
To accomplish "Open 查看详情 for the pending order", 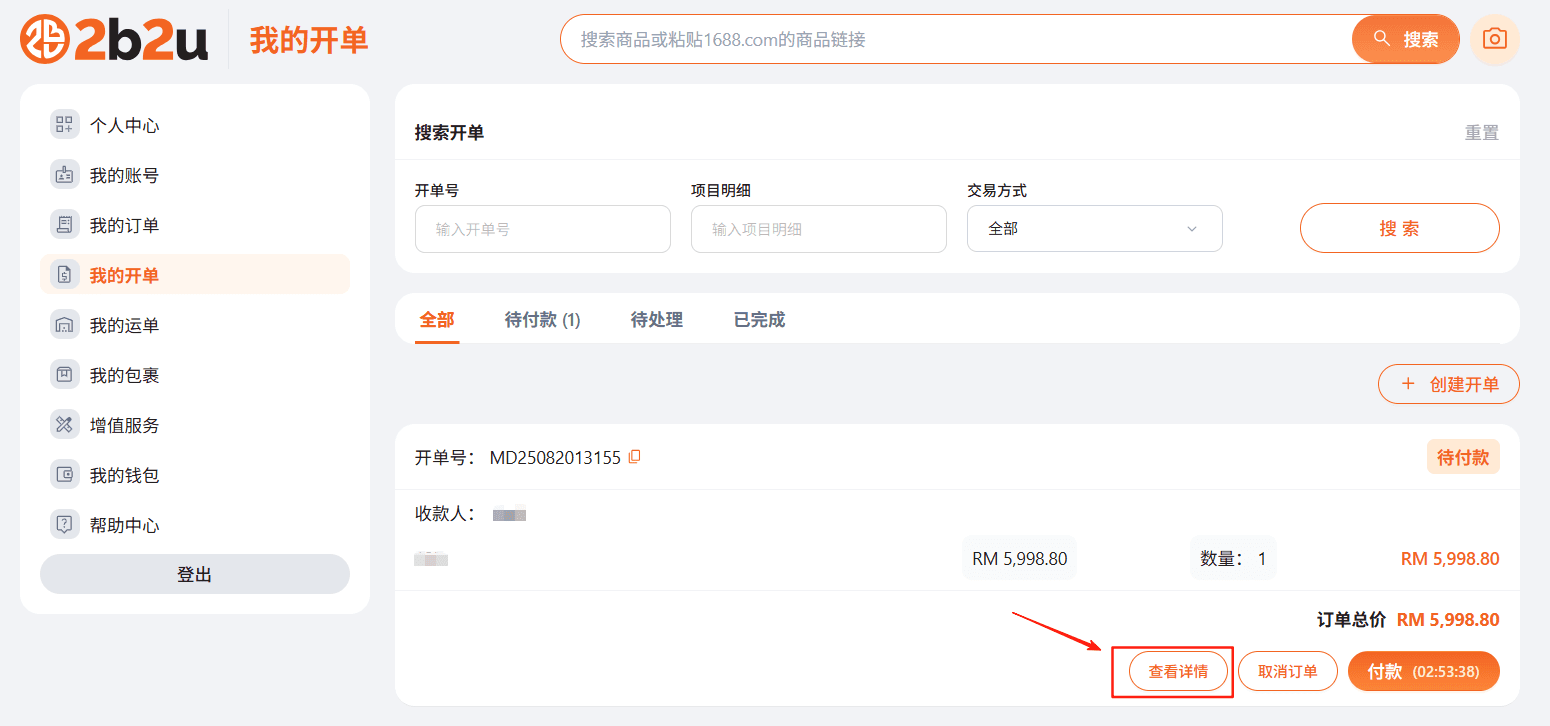I will 1177,671.
